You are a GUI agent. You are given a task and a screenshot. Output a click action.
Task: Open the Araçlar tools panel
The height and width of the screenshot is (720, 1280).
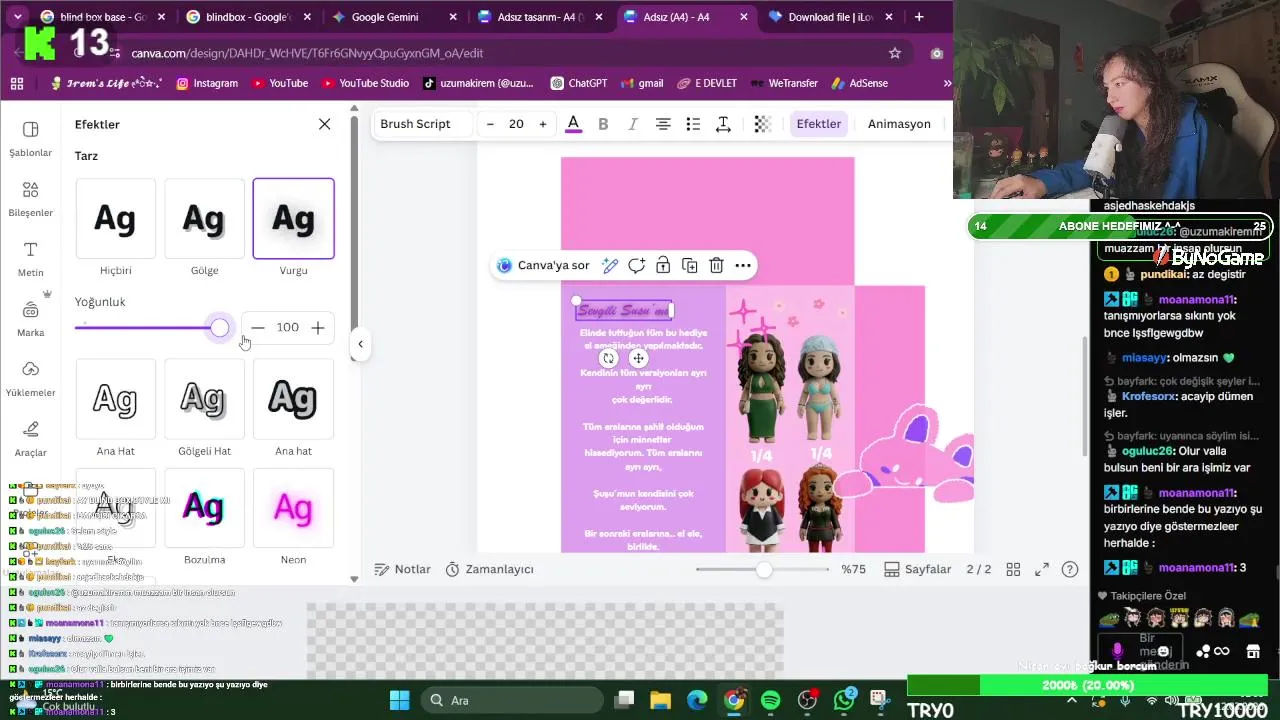30,439
